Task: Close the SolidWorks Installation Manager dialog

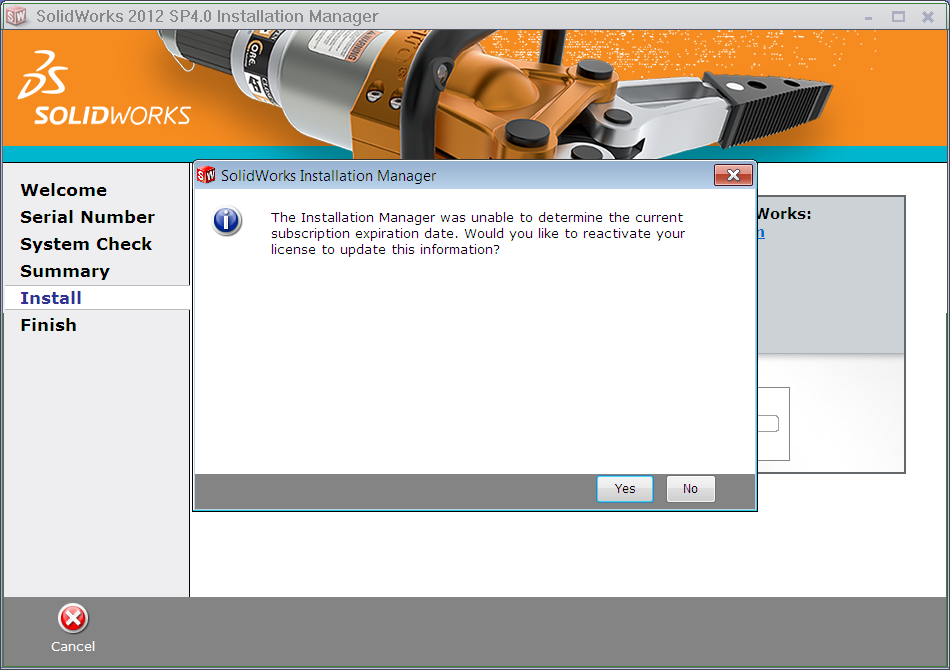Action: coord(733,175)
